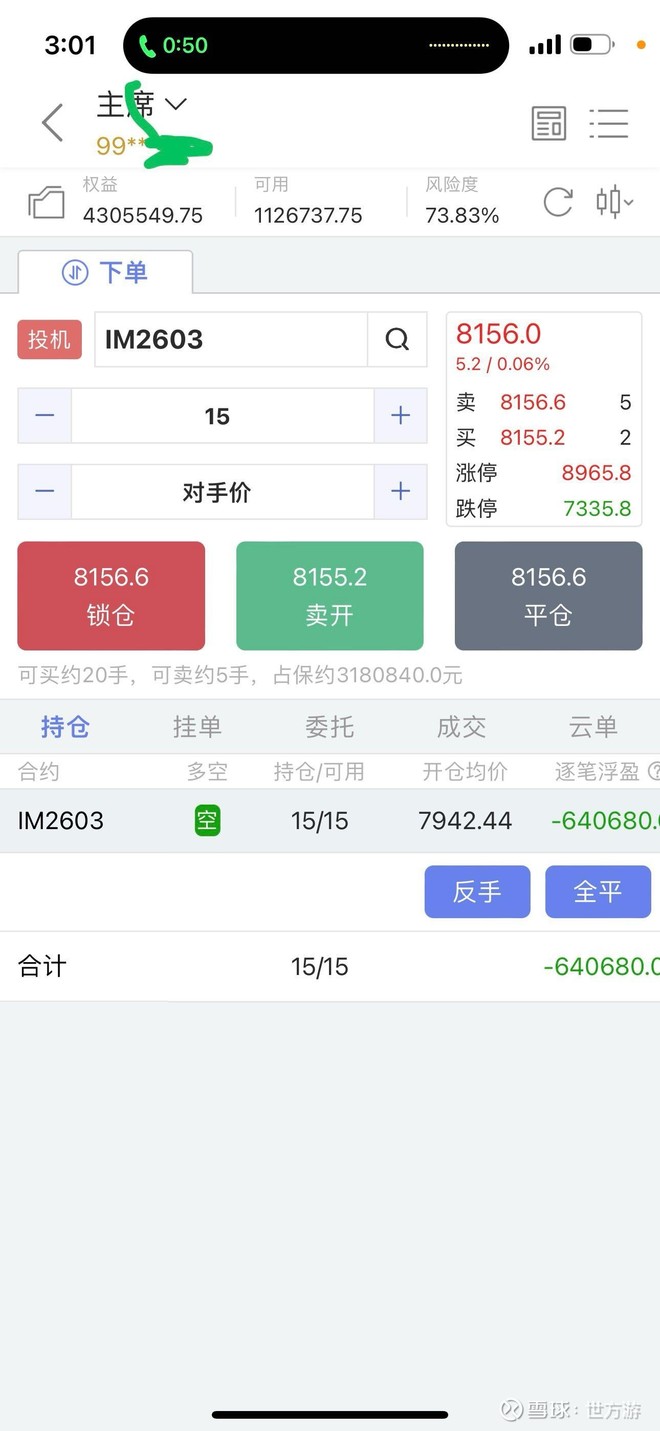Image resolution: width=660 pixels, height=1431 pixels.
Task: Open the 对手价 price type selector
Action: (x=221, y=491)
